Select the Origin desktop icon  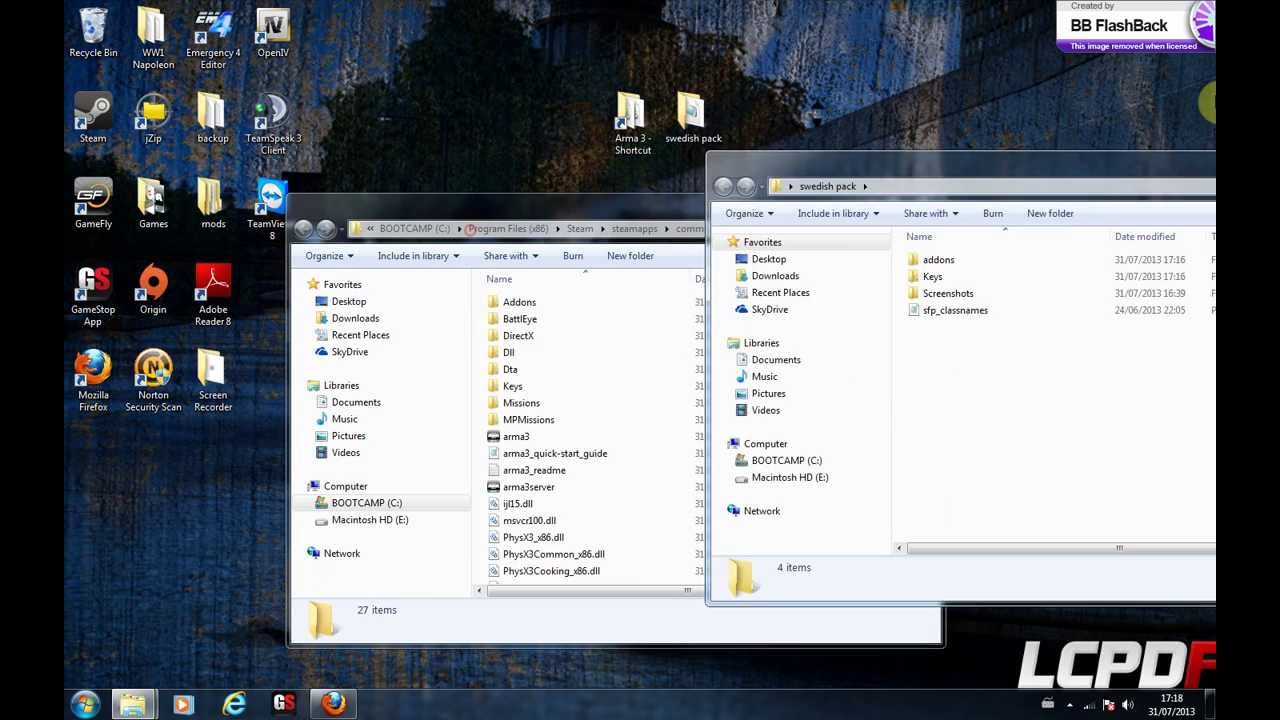pyautogui.click(x=152, y=289)
